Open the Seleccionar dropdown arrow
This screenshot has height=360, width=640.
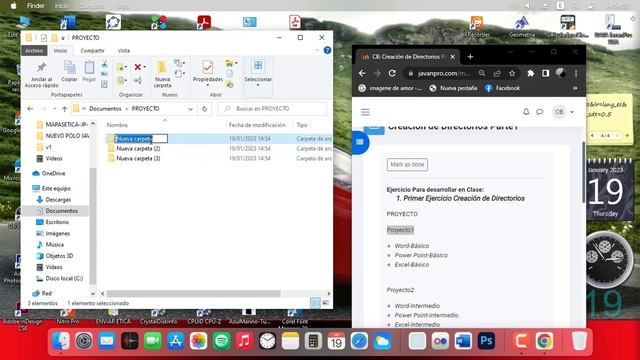coord(258,85)
